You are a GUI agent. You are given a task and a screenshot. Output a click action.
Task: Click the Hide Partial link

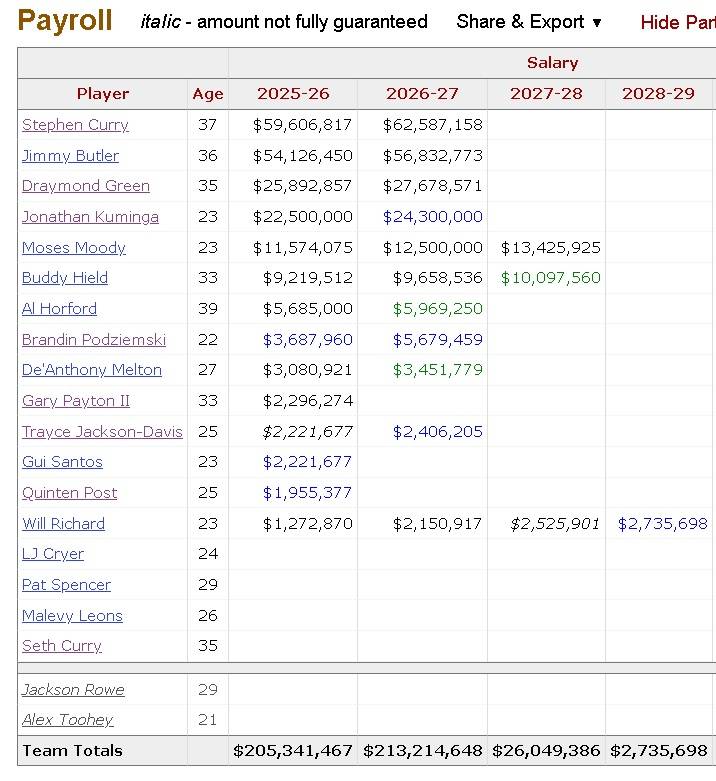click(677, 22)
